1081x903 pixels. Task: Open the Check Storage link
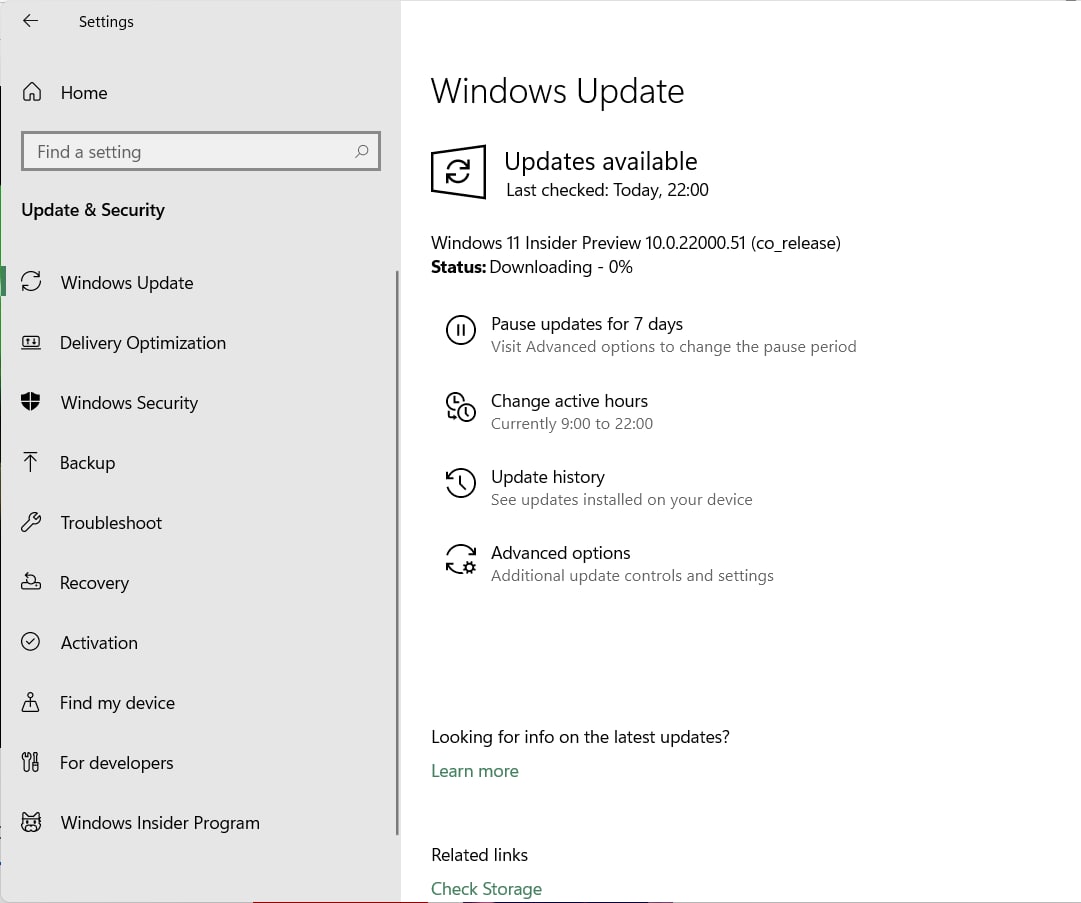click(x=487, y=889)
